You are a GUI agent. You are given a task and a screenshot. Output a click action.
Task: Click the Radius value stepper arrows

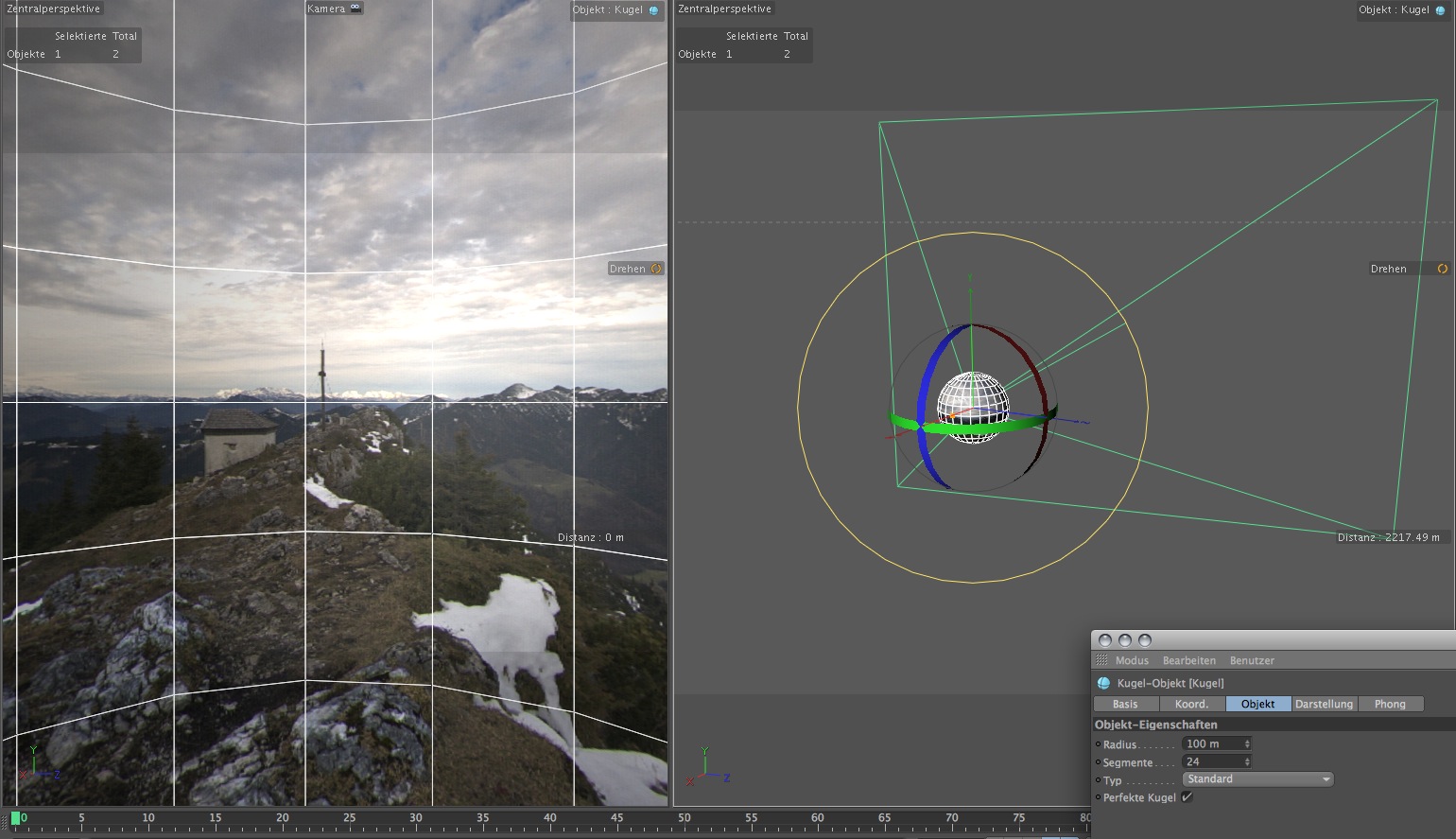coord(1247,744)
